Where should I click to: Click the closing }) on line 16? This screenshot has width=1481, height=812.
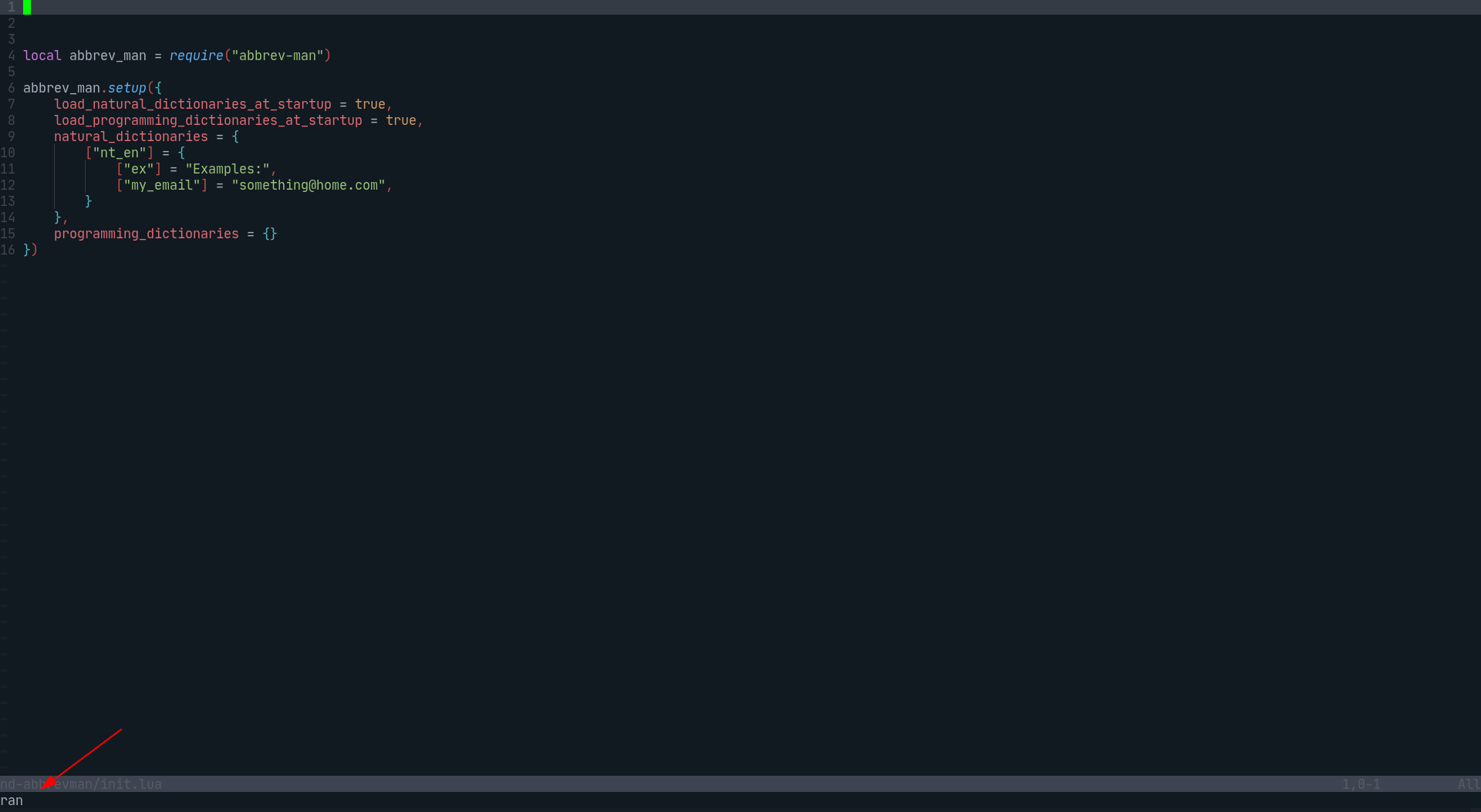pyautogui.click(x=31, y=250)
